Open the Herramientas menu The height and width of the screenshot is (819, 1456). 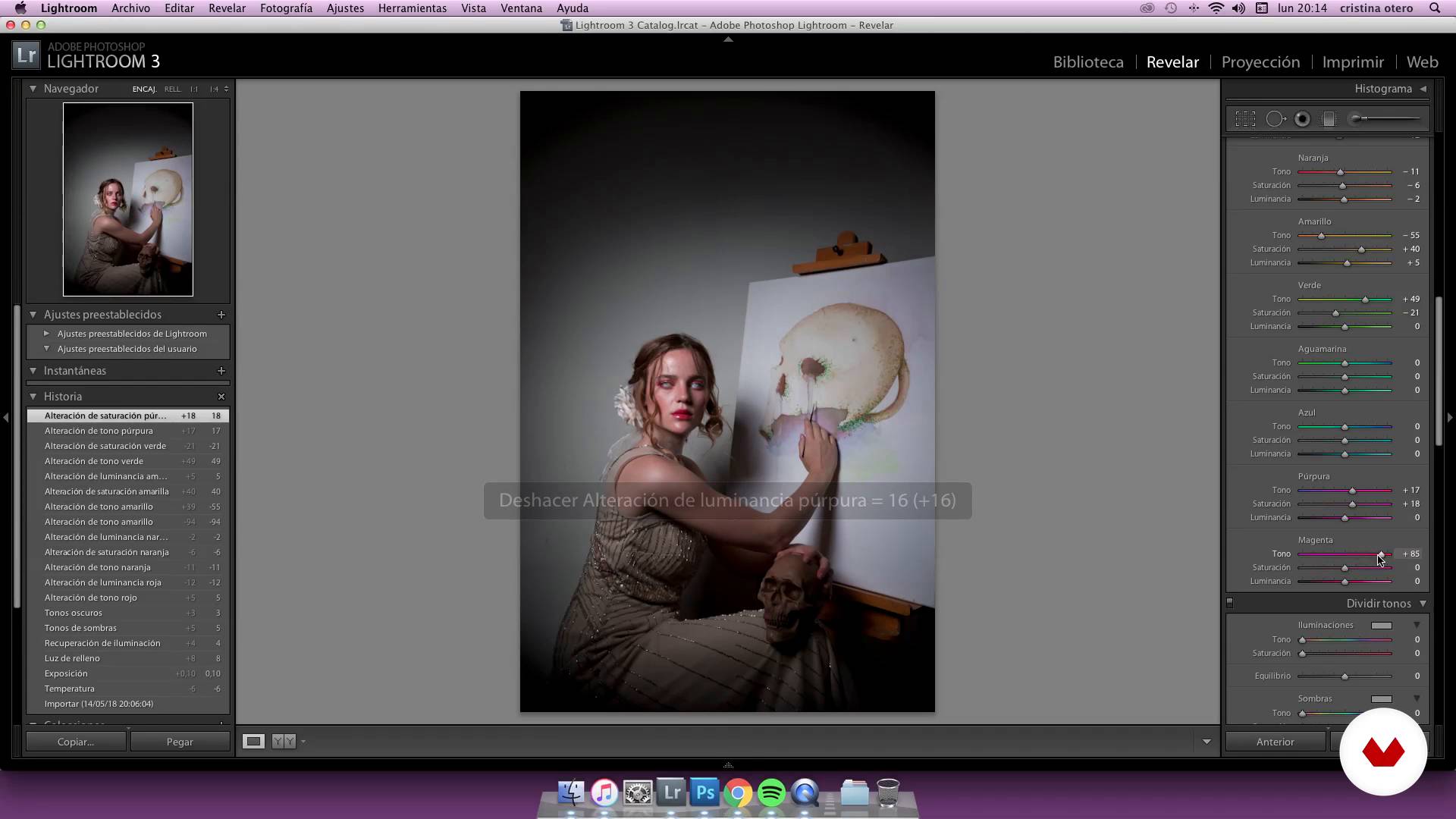click(413, 8)
